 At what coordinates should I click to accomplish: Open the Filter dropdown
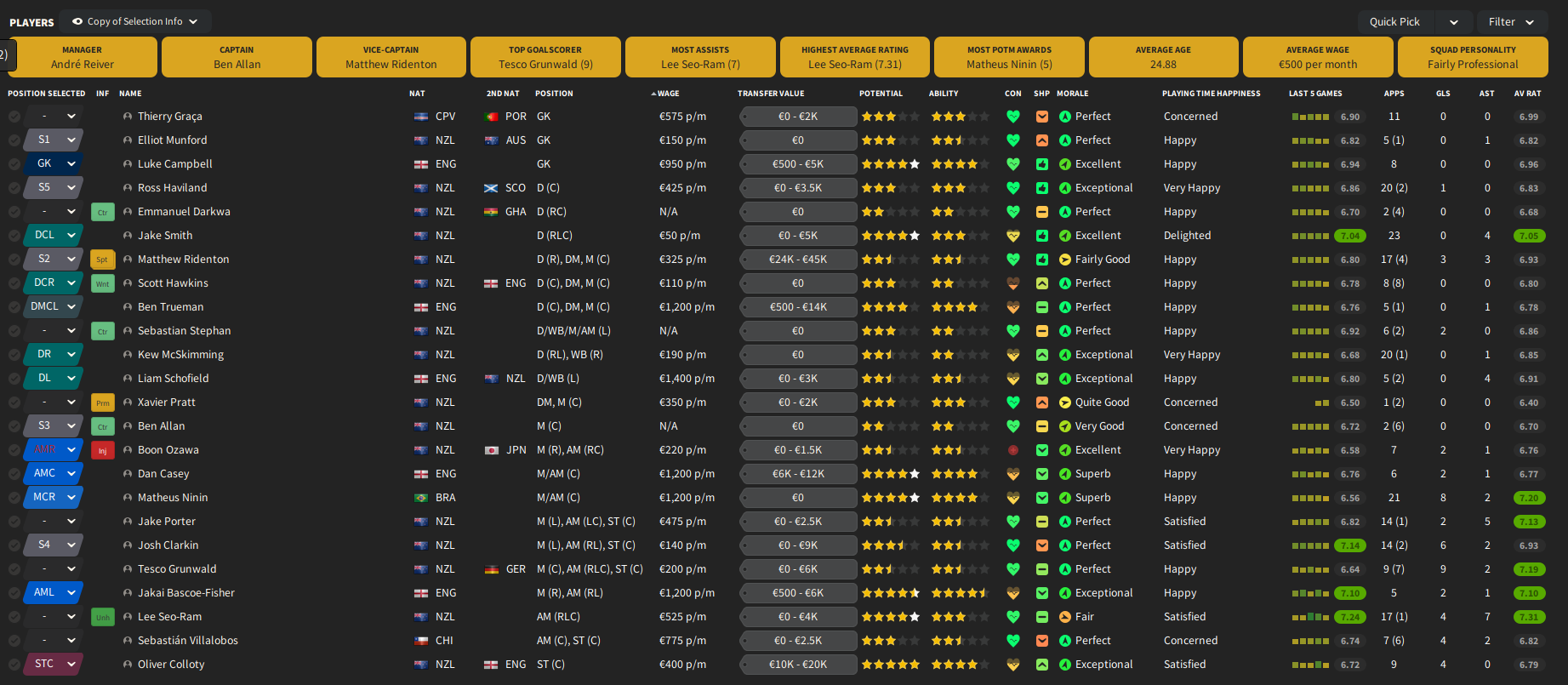tap(1512, 21)
